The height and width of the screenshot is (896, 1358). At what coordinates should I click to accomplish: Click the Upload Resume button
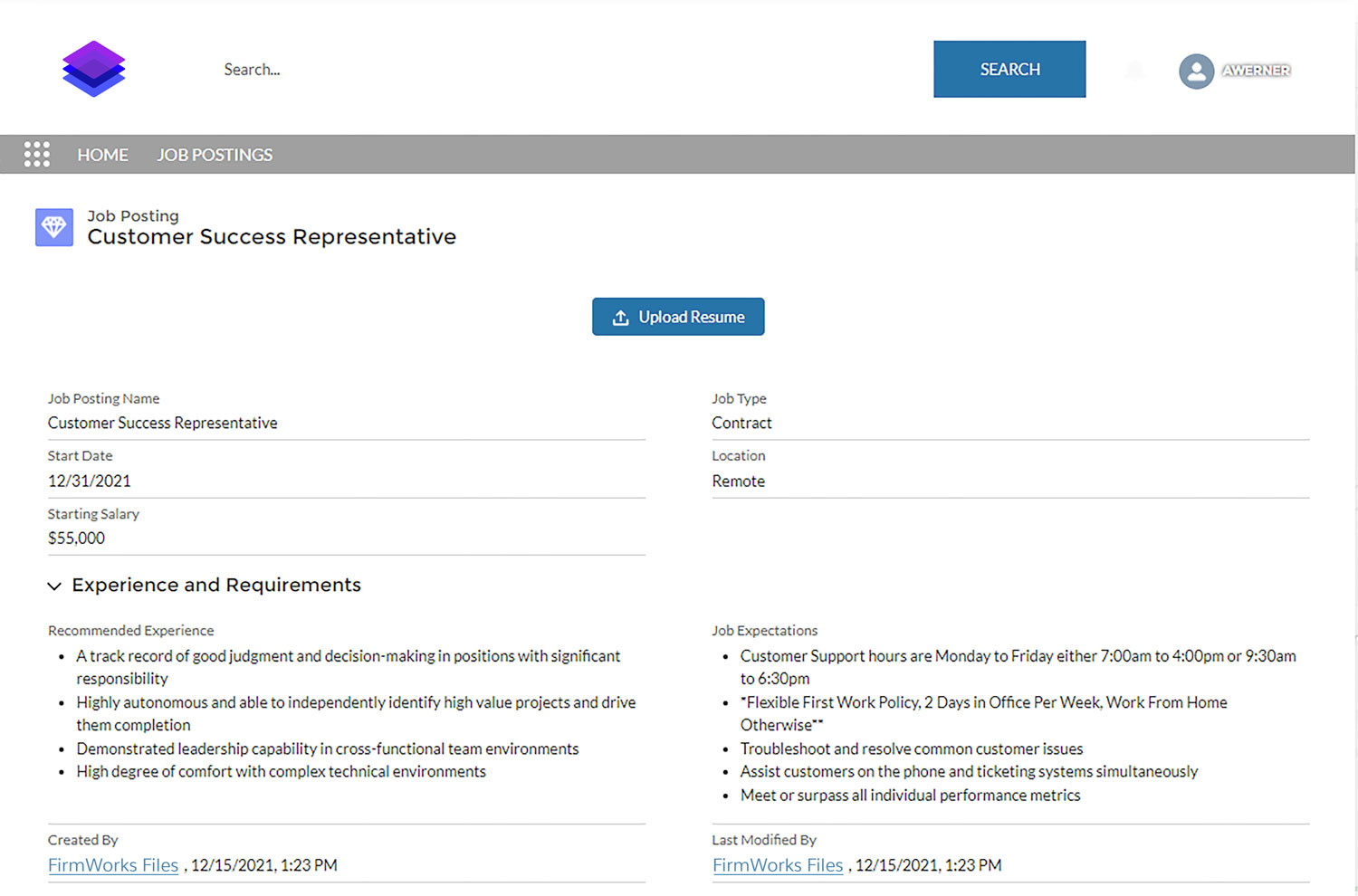678,317
